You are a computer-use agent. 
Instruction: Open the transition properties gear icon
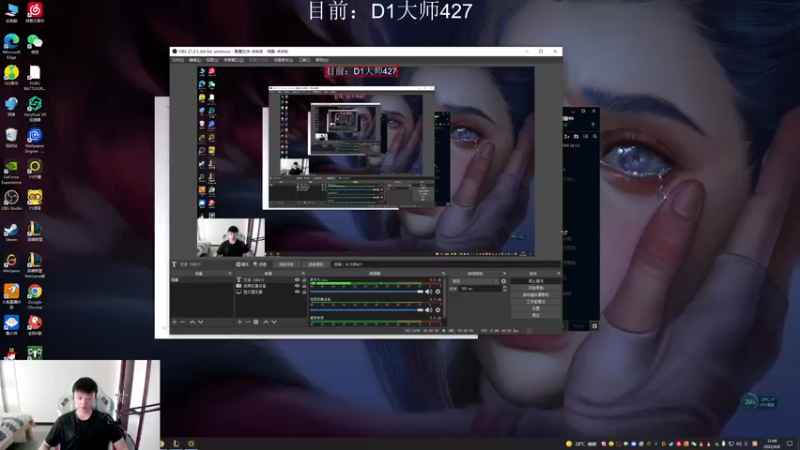[504, 281]
